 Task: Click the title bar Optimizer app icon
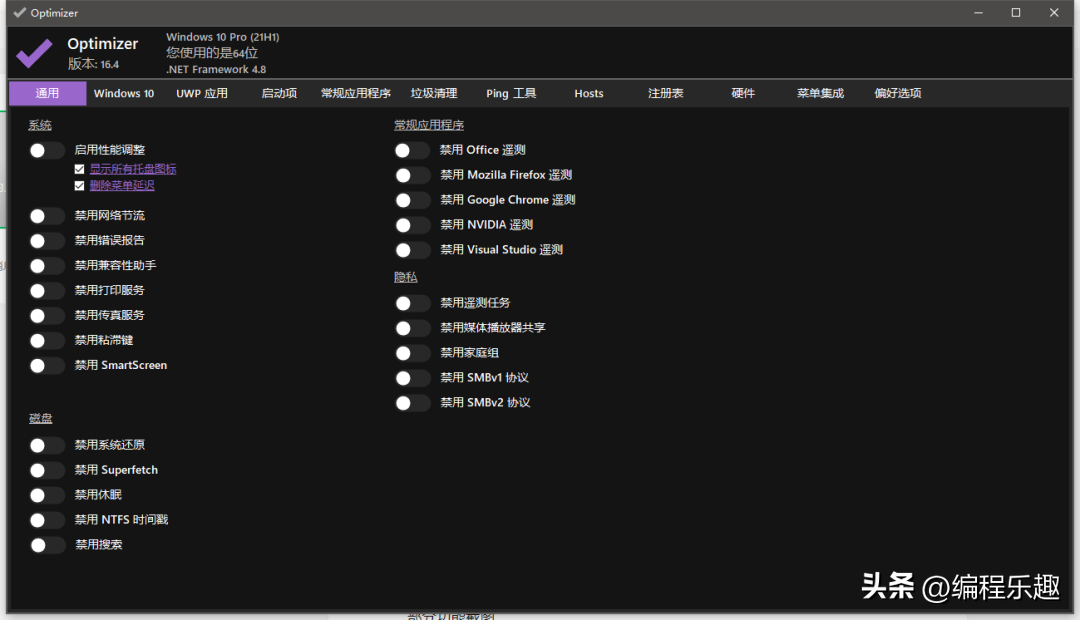pyautogui.click(x=20, y=13)
